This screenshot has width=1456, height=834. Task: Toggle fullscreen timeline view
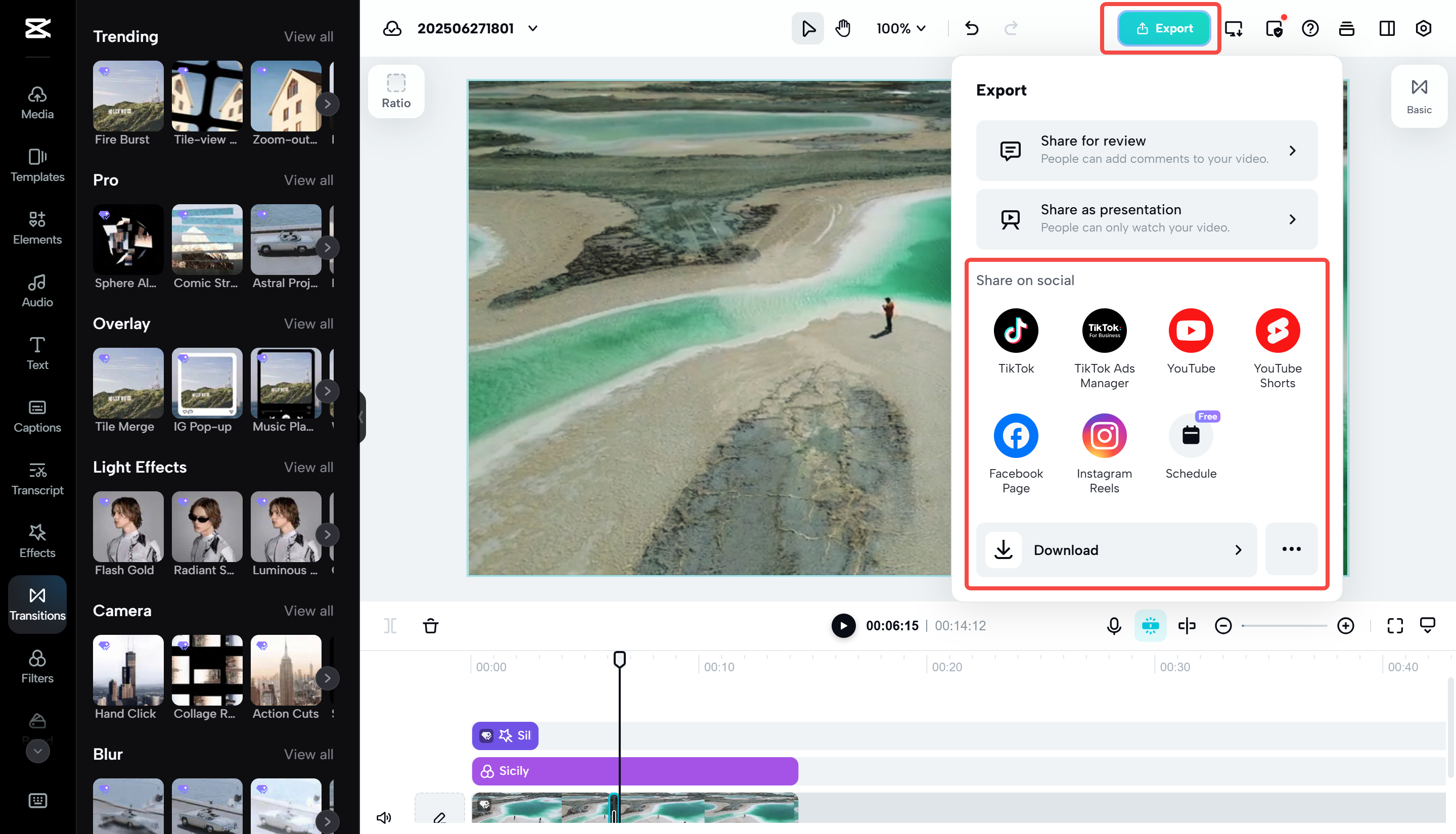pyautogui.click(x=1395, y=626)
